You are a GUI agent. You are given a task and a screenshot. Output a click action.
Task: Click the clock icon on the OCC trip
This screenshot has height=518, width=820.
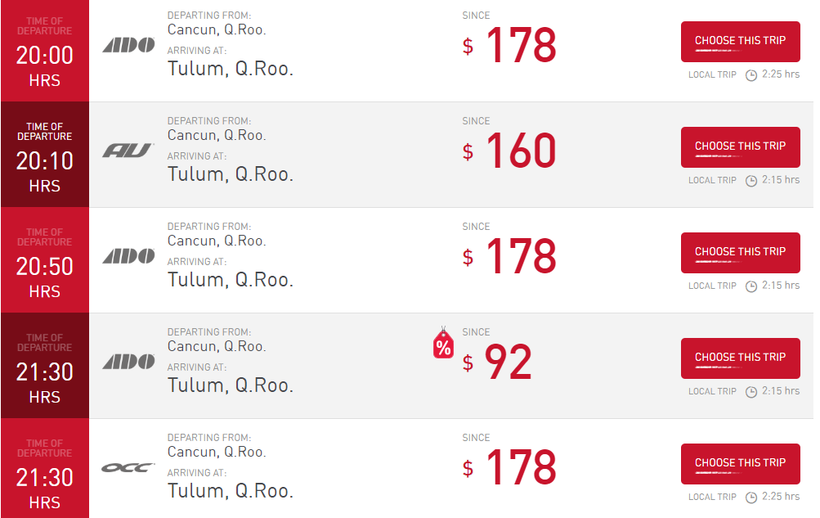751,497
